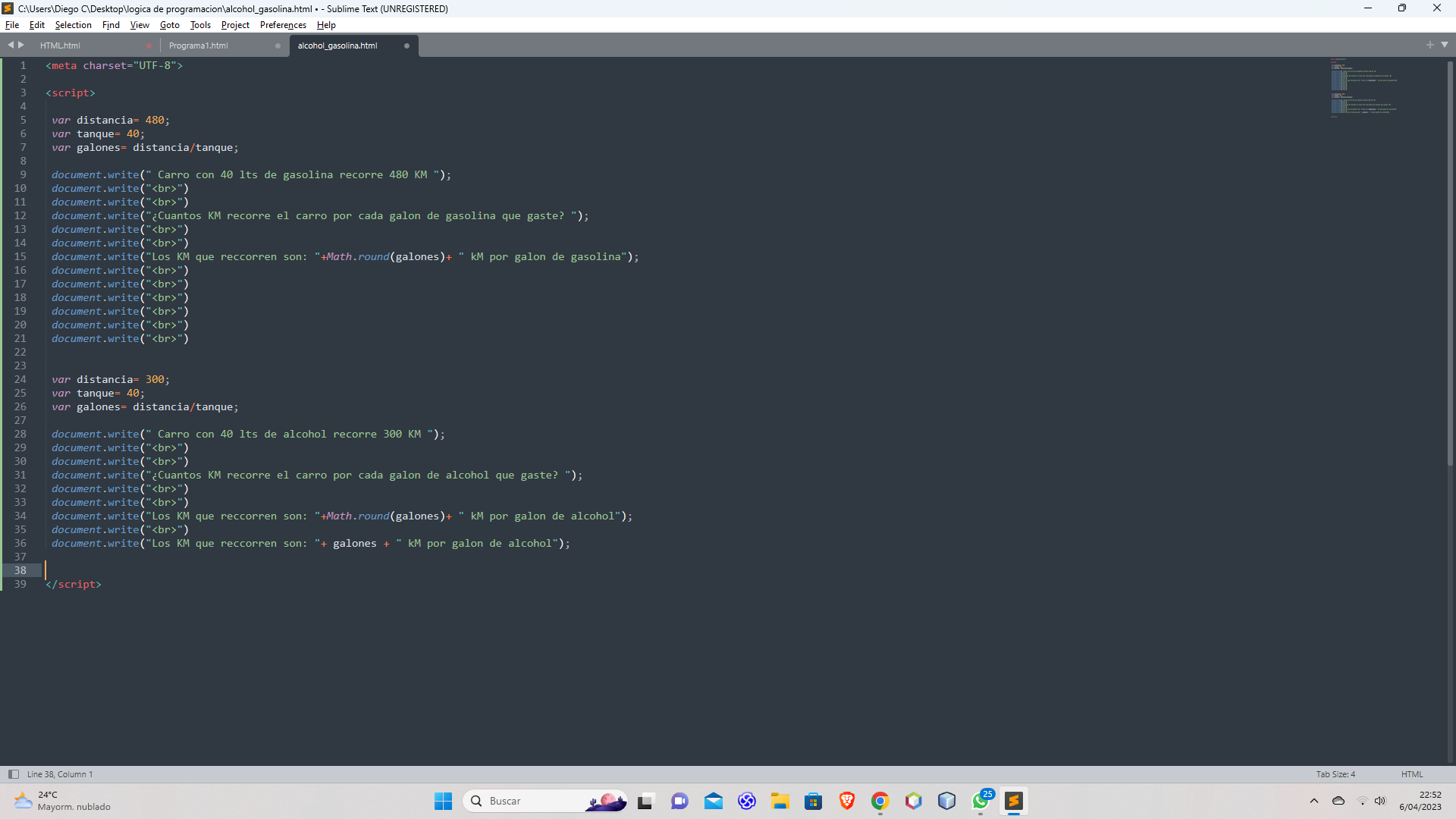Open the Wi-Fi network tray icon
Viewport: 1456px width, 819px height.
tap(1362, 801)
